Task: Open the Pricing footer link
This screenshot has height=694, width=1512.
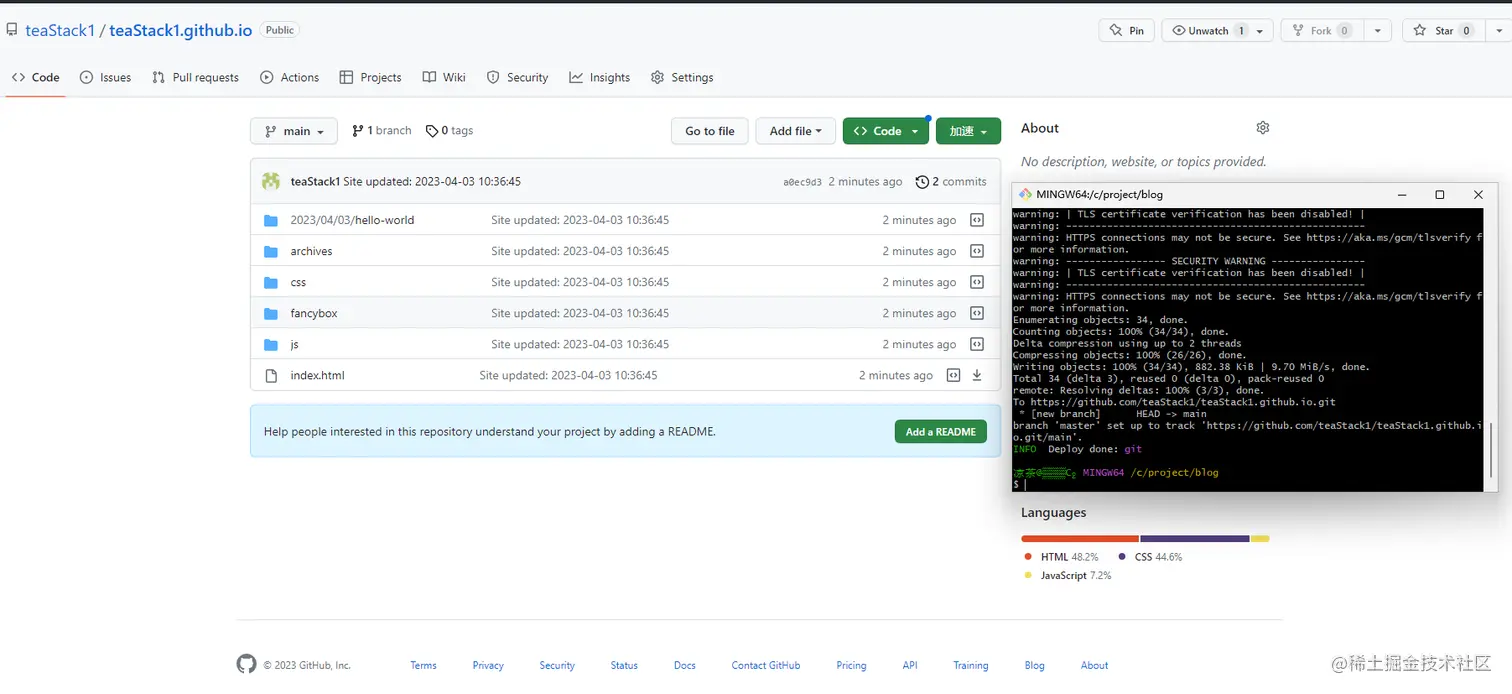Action: point(851,665)
